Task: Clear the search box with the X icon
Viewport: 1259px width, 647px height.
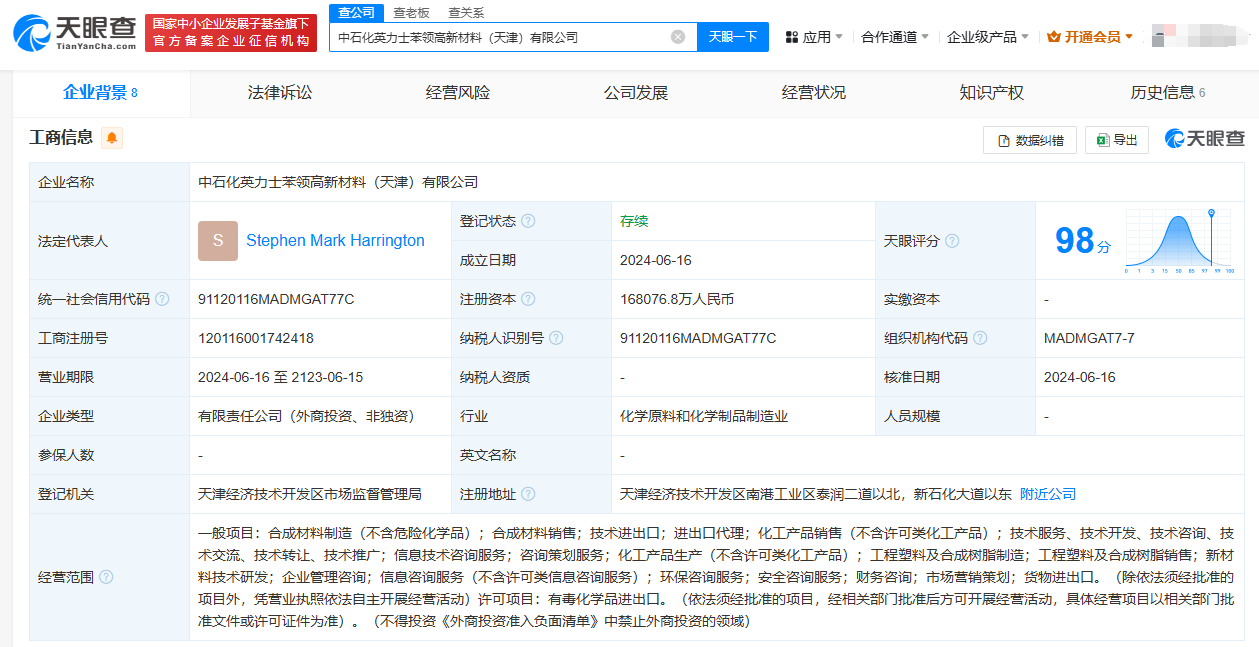Action: click(678, 37)
